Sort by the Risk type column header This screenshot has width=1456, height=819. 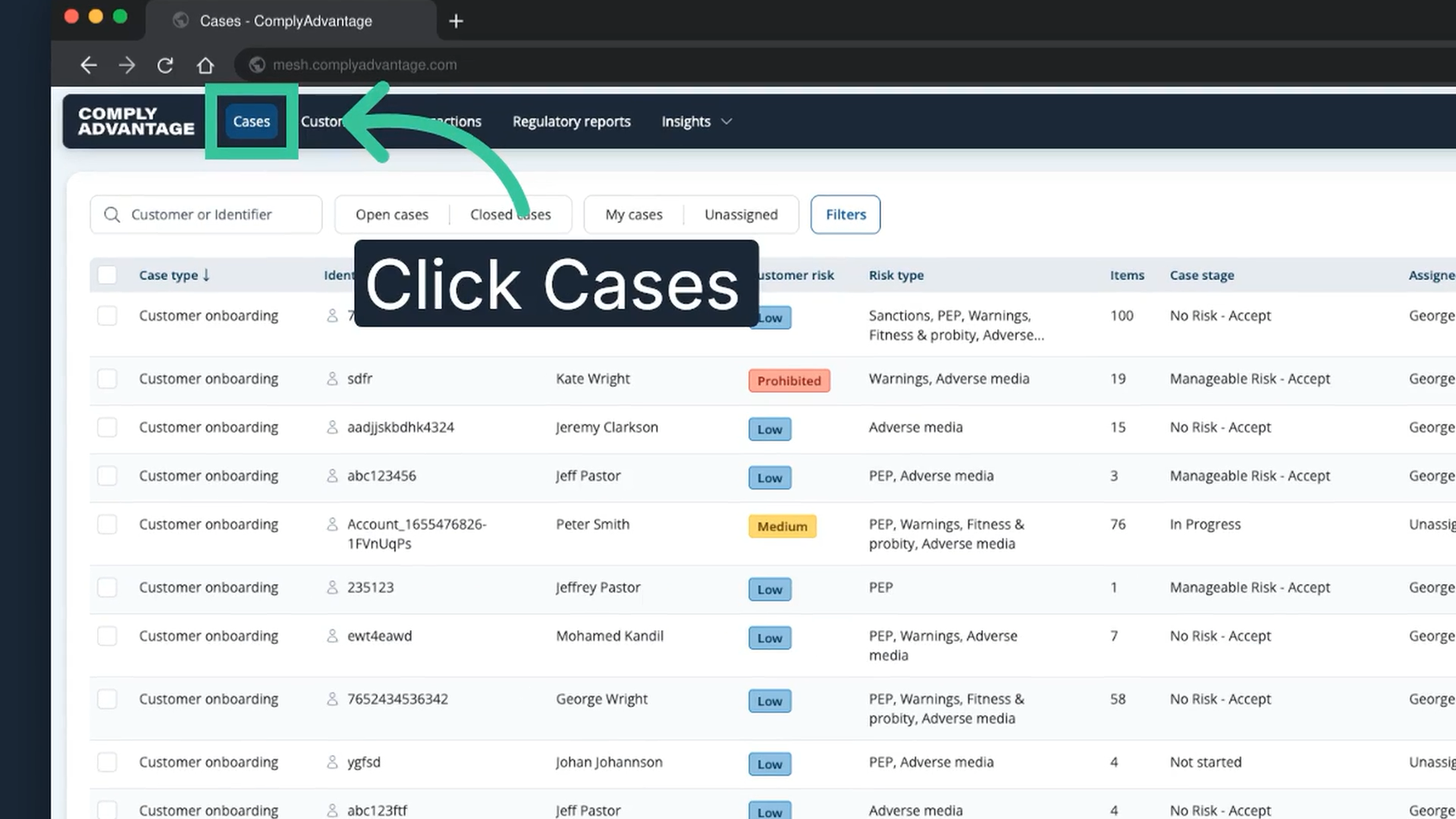[x=896, y=275]
